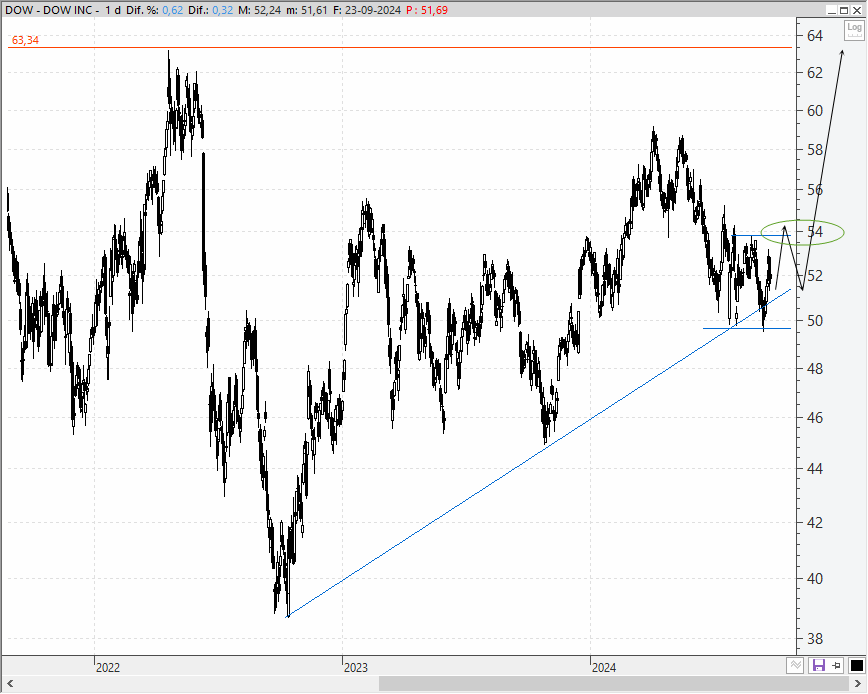Image resolution: width=868 pixels, height=694 pixels.
Task: Click the 40 price axis label
Action: click(x=815, y=578)
